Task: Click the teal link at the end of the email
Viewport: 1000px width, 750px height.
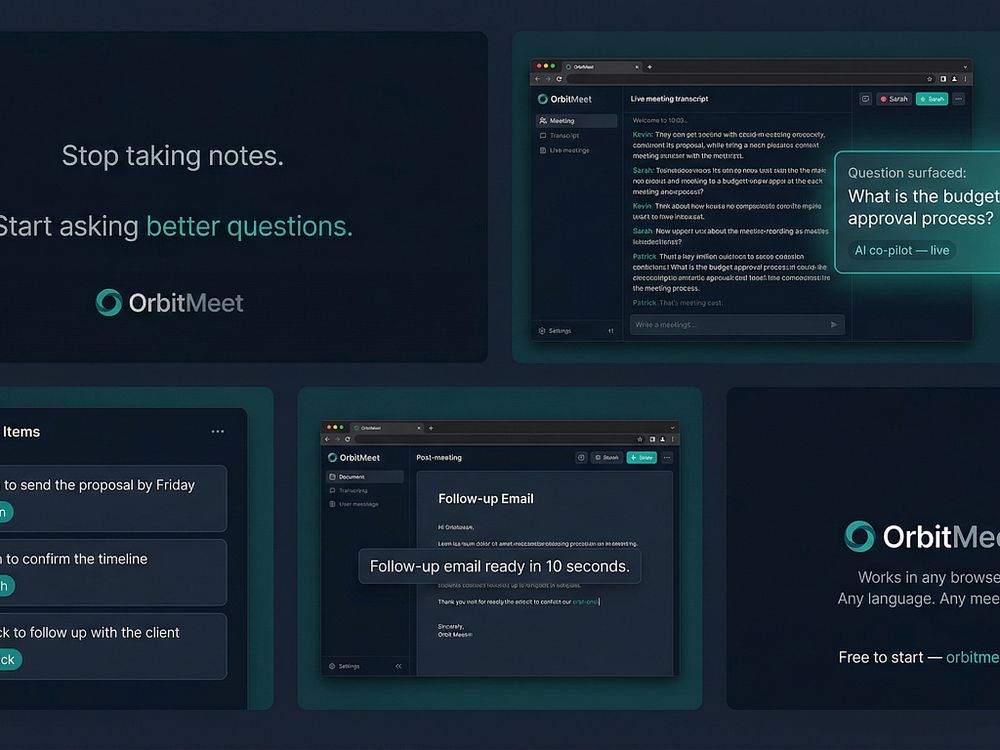Action: coord(585,601)
